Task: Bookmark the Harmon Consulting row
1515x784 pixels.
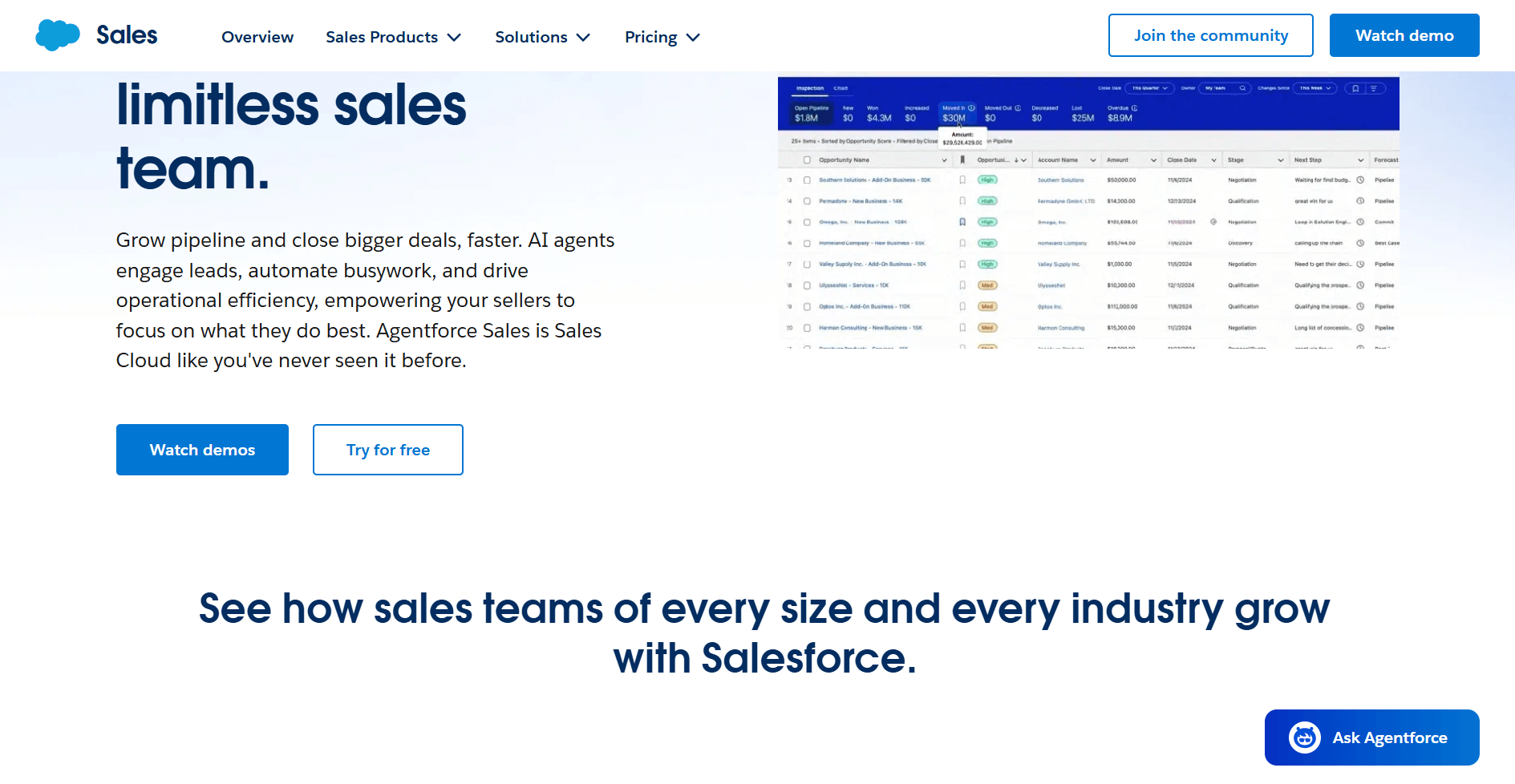Action: (x=962, y=328)
